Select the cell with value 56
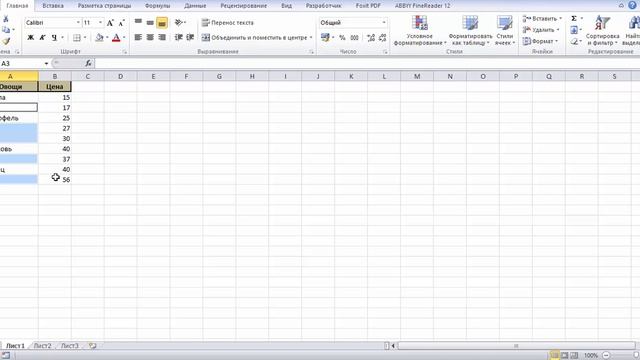This screenshot has height=360, width=640. [55, 180]
